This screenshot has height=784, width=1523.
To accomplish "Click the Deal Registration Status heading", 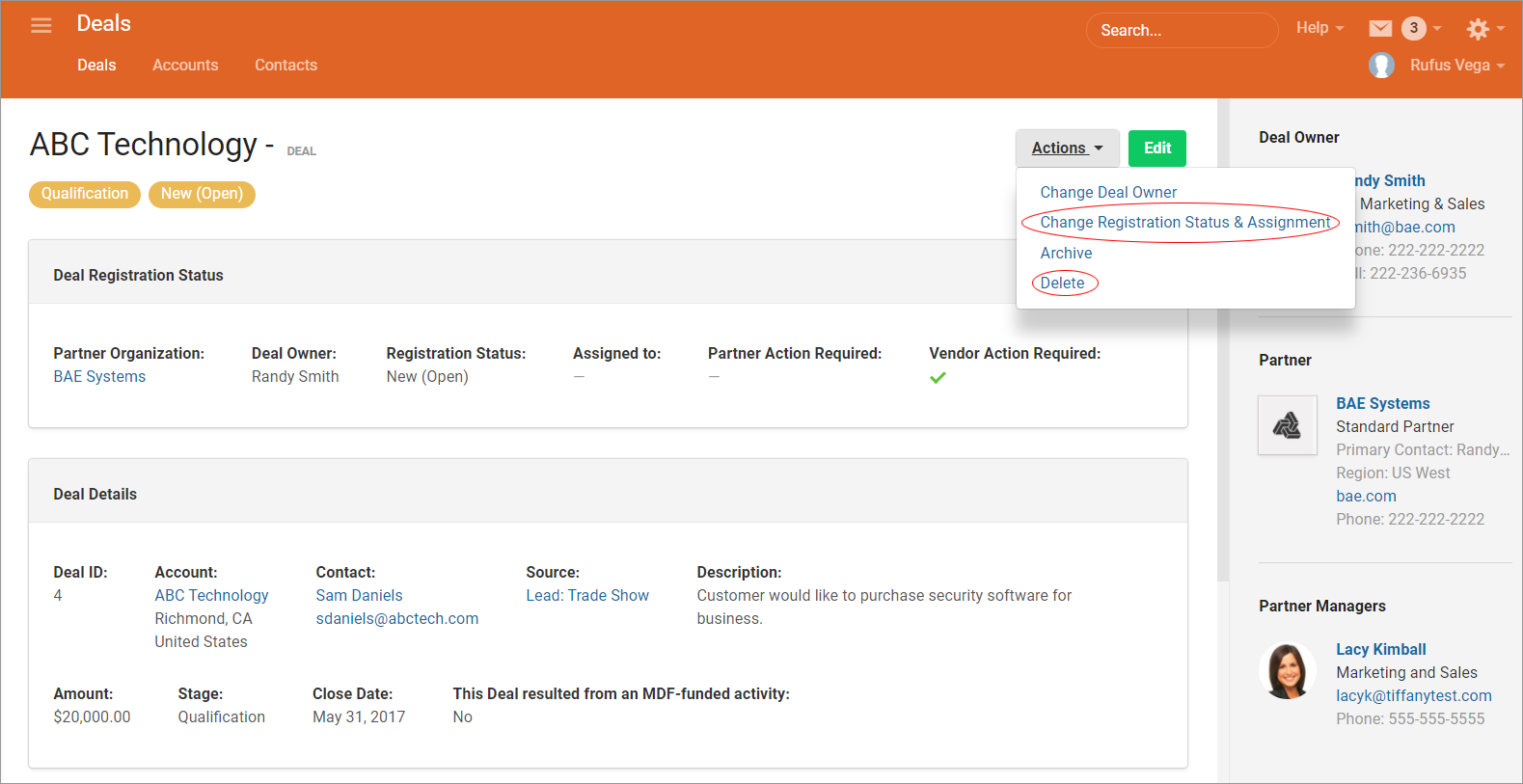I will 138,276.
